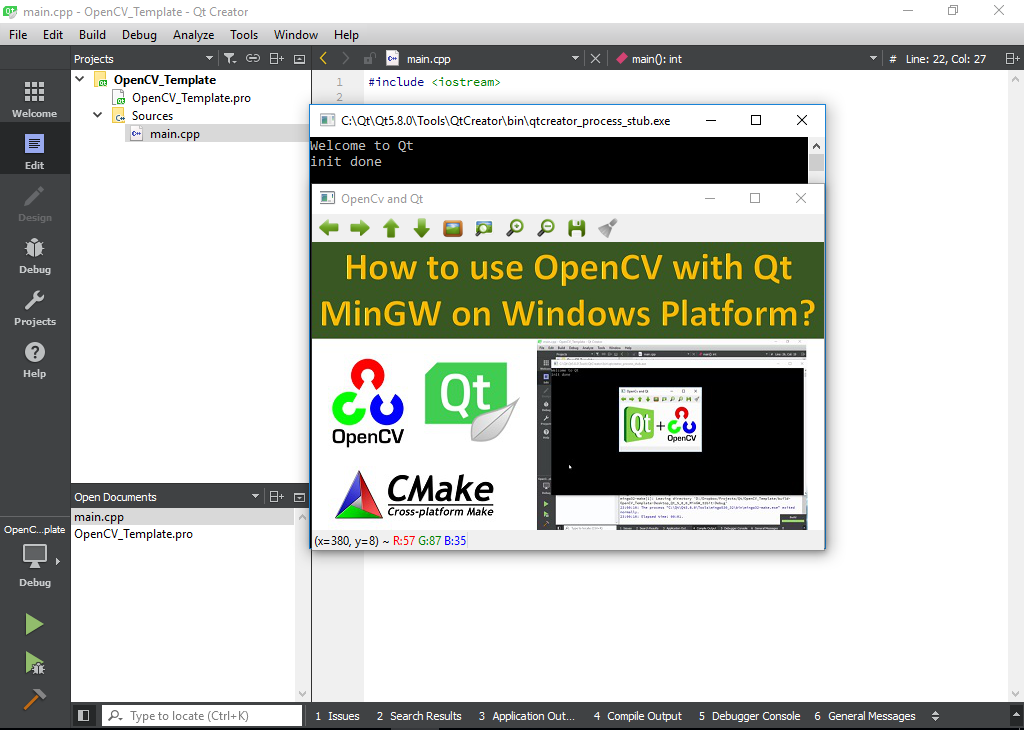The width and height of the screenshot is (1024, 730).
Task: Open the Tools menu
Action: pyautogui.click(x=244, y=34)
